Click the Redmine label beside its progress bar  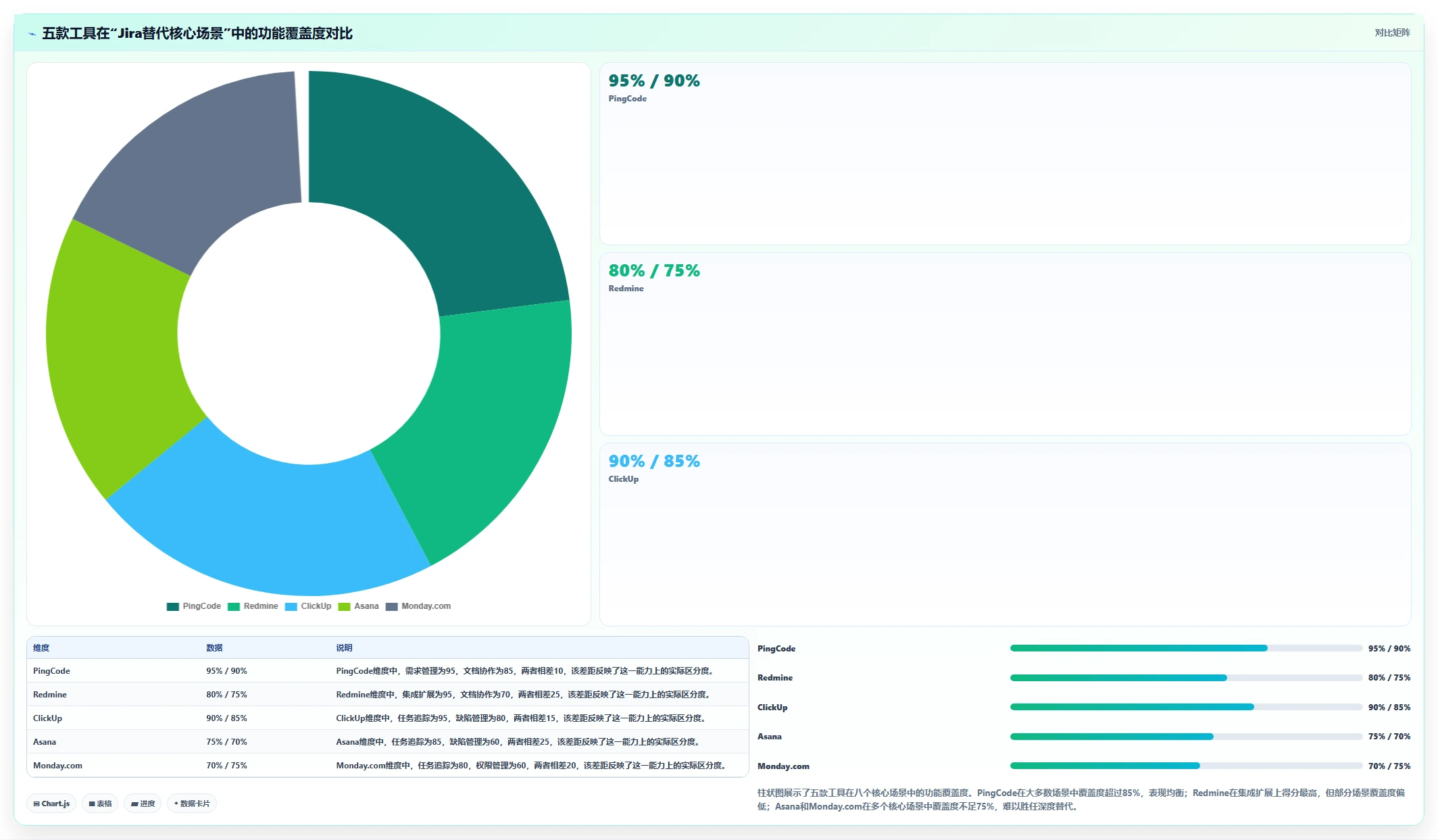pos(775,678)
